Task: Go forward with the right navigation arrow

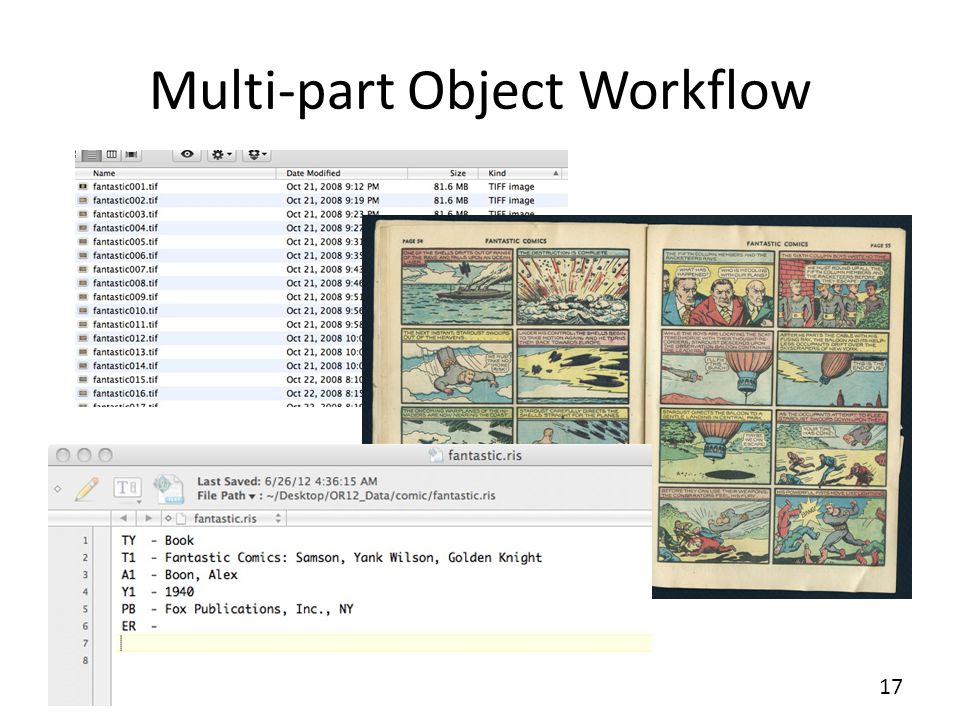Action: (x=148, y=518)
